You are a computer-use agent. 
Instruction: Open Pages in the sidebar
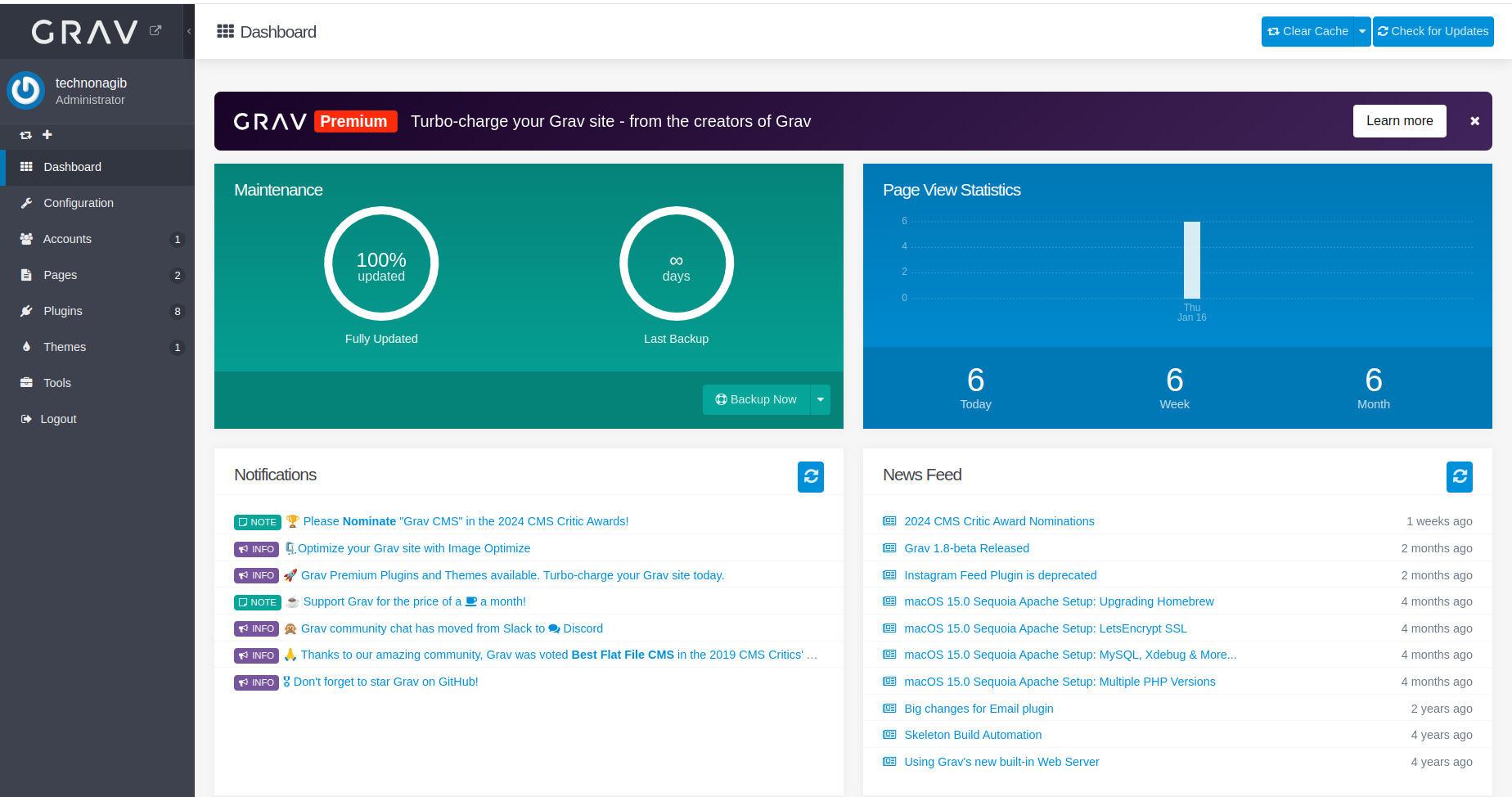click(x=97, y=275)
